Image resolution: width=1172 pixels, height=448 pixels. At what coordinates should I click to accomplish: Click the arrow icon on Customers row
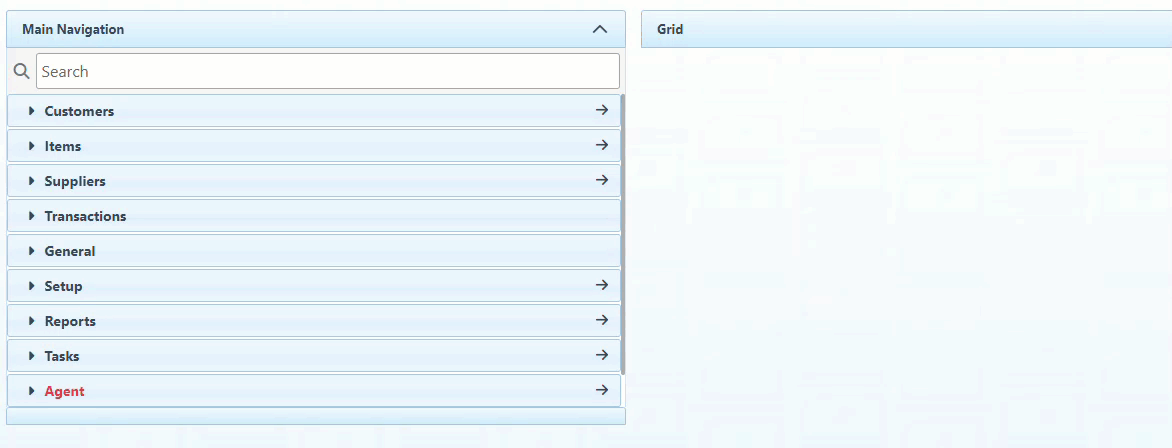pyautogui.click(x=601, y=110)
